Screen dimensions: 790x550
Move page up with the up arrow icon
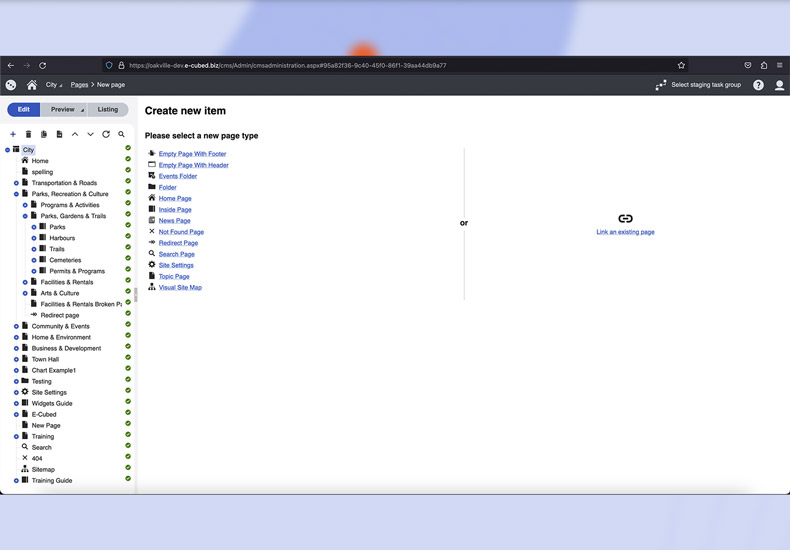pyautogui.click(x=75, y=134)
